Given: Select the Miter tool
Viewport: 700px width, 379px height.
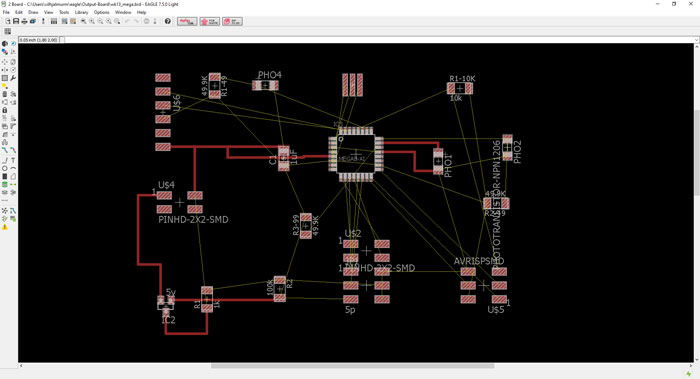Looking at the screenshot, I should click(13, 126).
